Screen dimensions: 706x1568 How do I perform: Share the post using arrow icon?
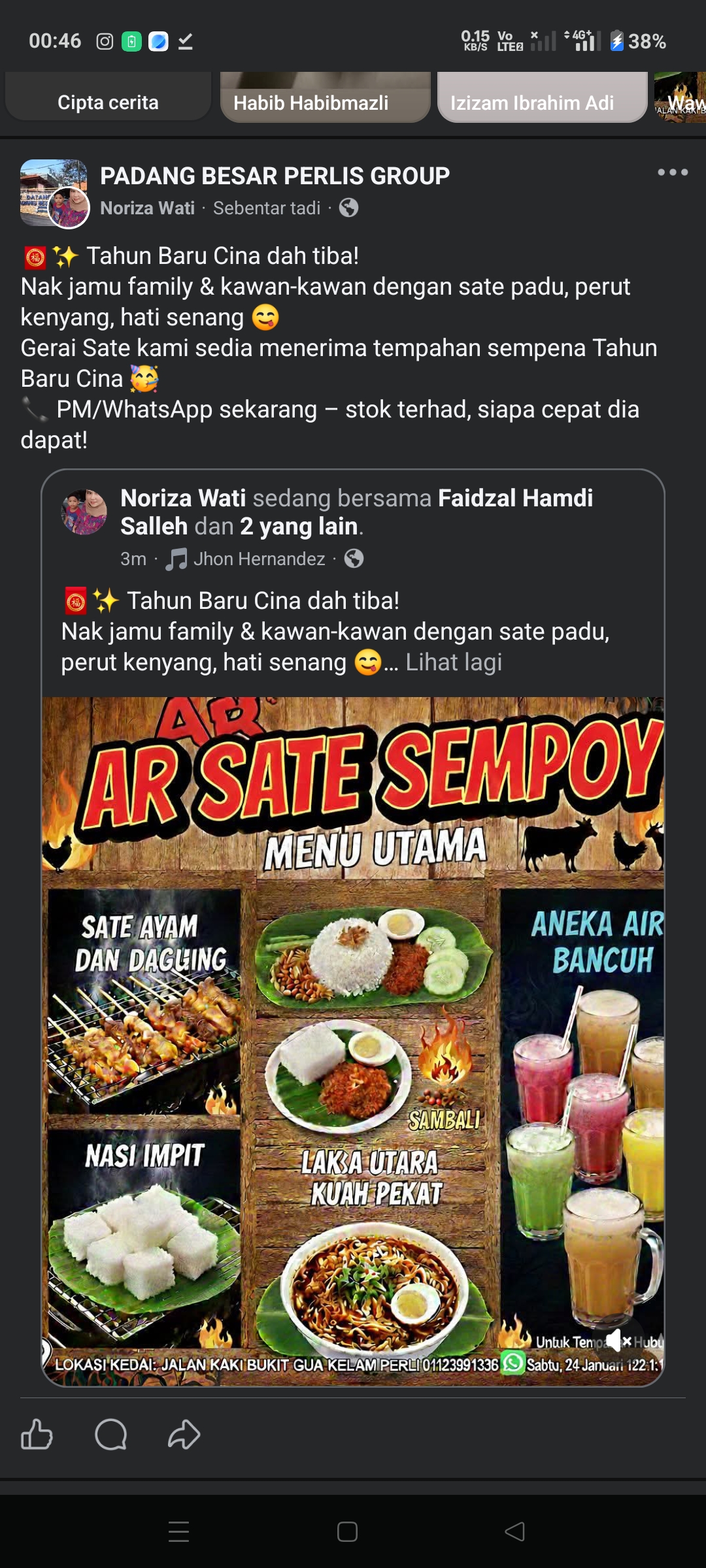184,1434
